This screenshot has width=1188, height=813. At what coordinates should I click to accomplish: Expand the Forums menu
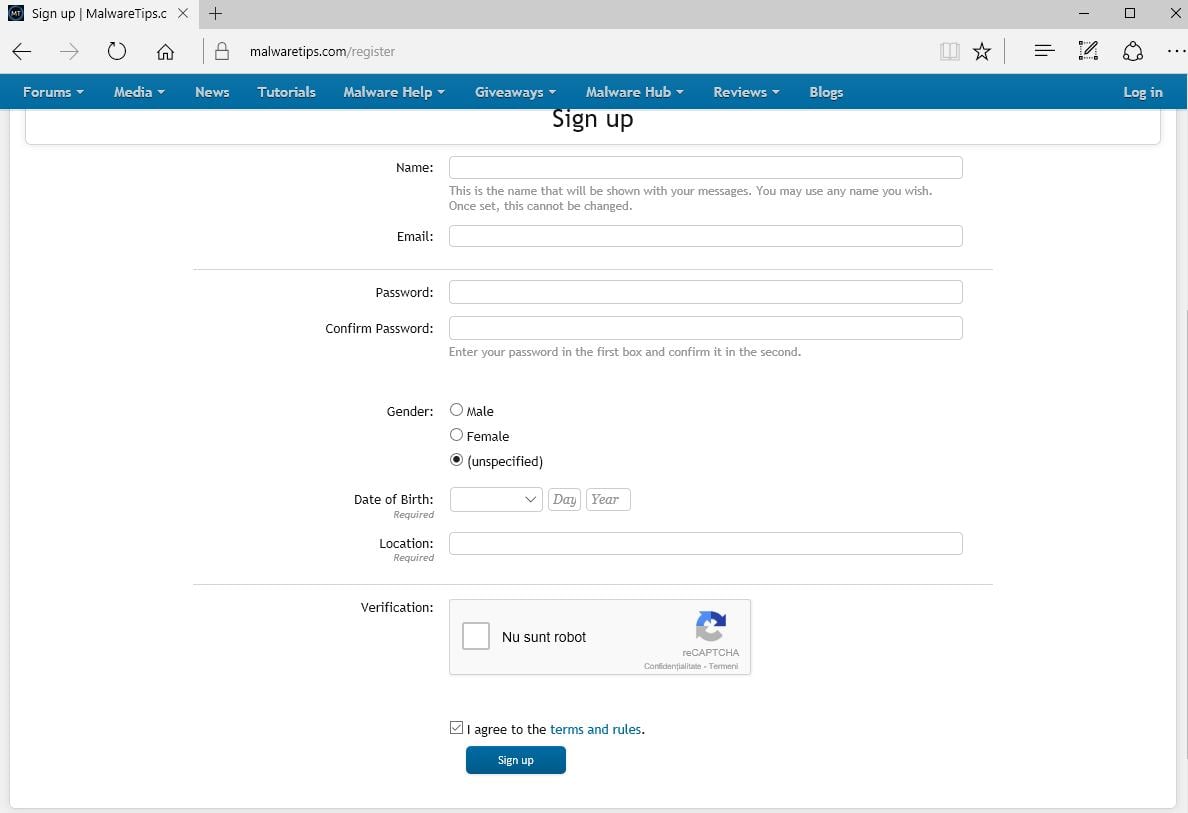pyautogui.click(x=53, y=92)
